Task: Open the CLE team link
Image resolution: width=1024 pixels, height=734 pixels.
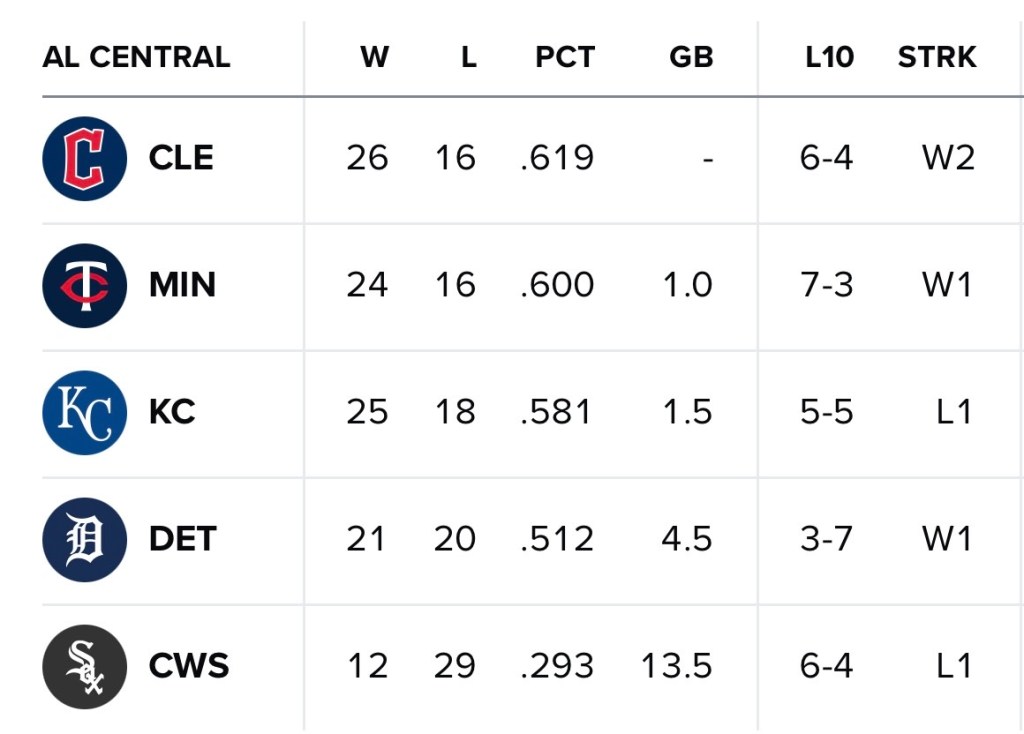Action: 181,158
